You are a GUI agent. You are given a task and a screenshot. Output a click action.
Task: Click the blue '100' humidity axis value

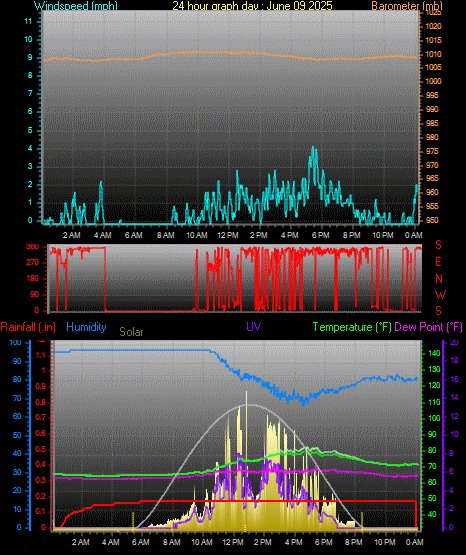point(15,342)
